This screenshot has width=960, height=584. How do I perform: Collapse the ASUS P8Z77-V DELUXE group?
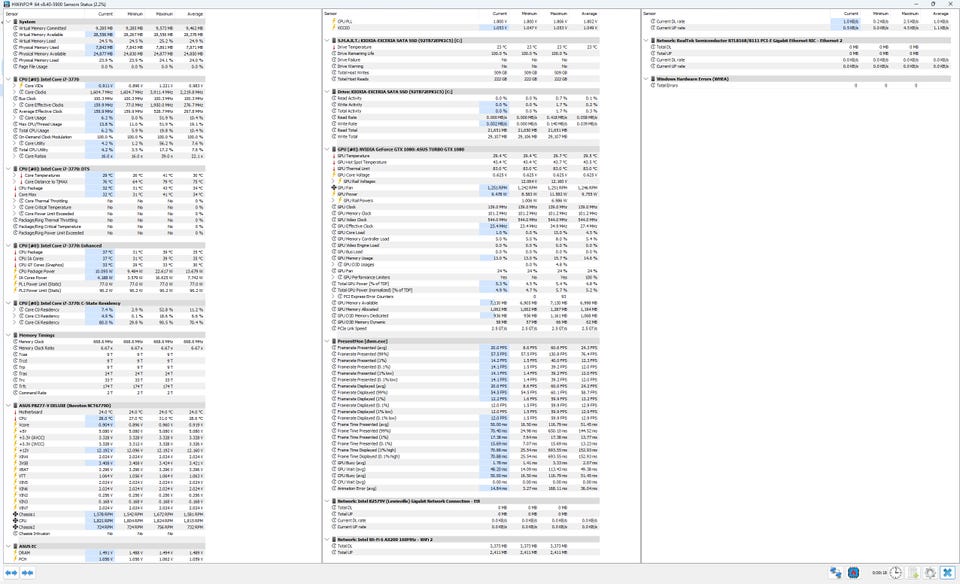[x=8, y=405]
